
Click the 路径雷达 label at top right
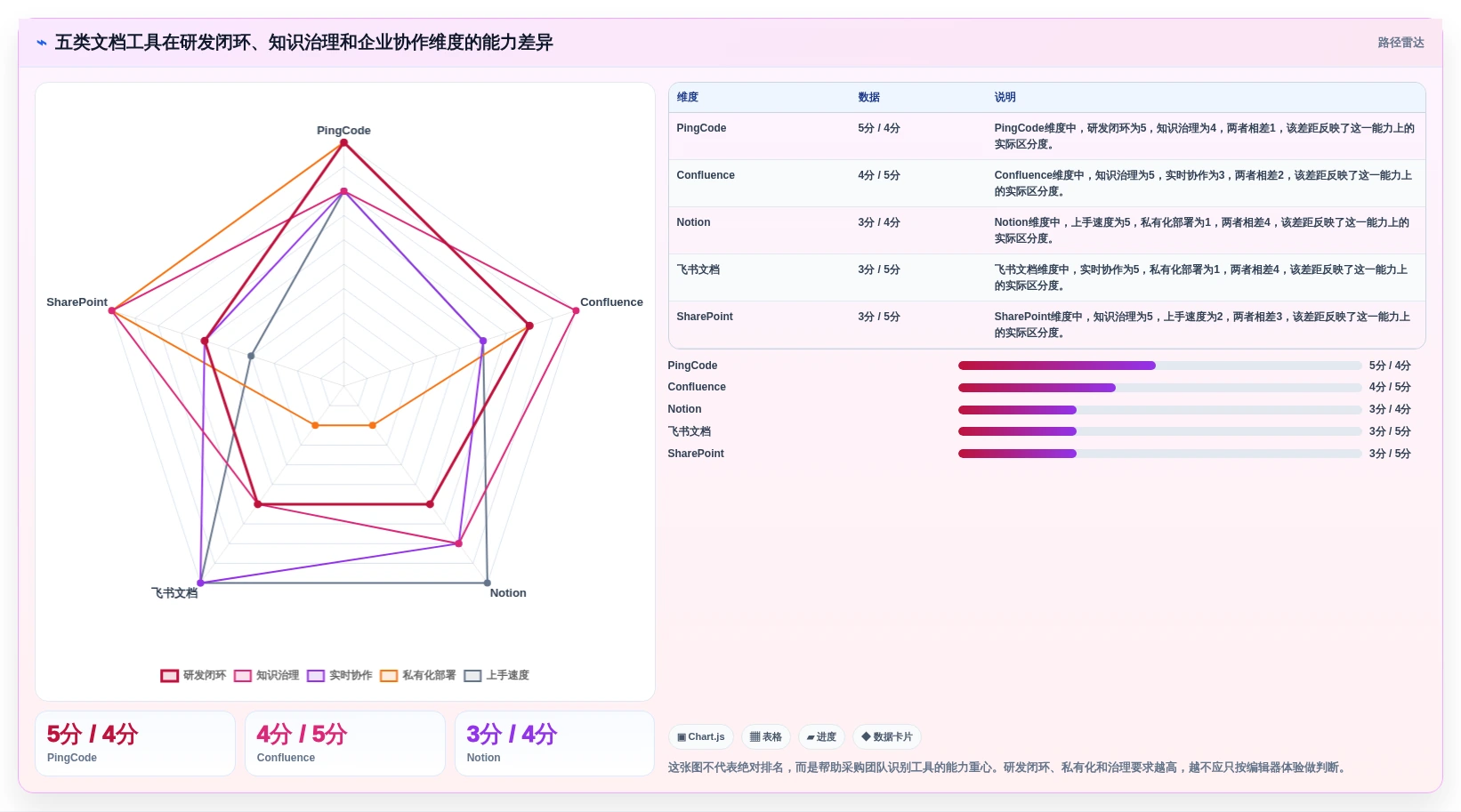(1400, 43)
